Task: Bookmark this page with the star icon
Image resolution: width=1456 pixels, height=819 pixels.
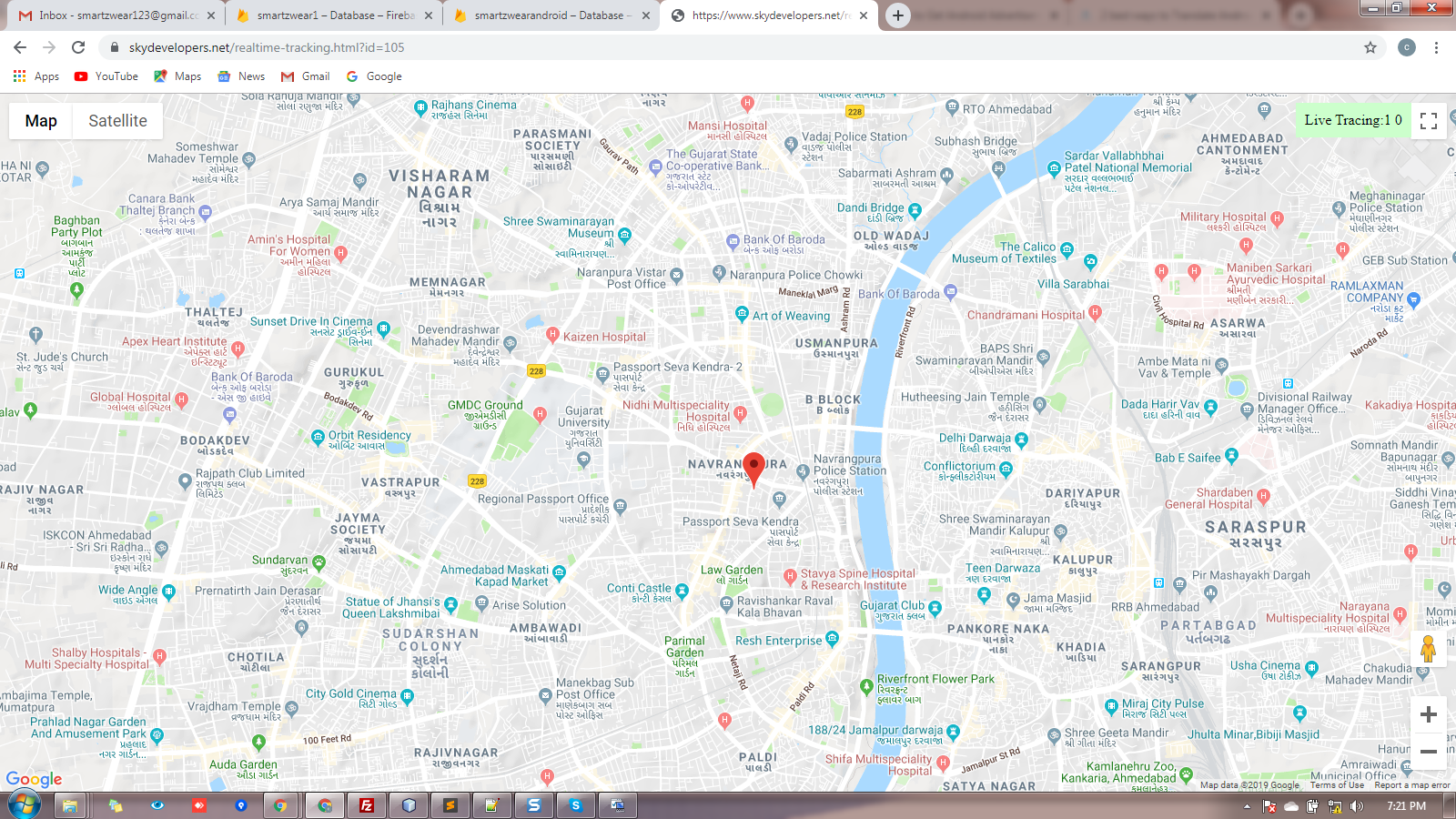Action: [1370, 47]
